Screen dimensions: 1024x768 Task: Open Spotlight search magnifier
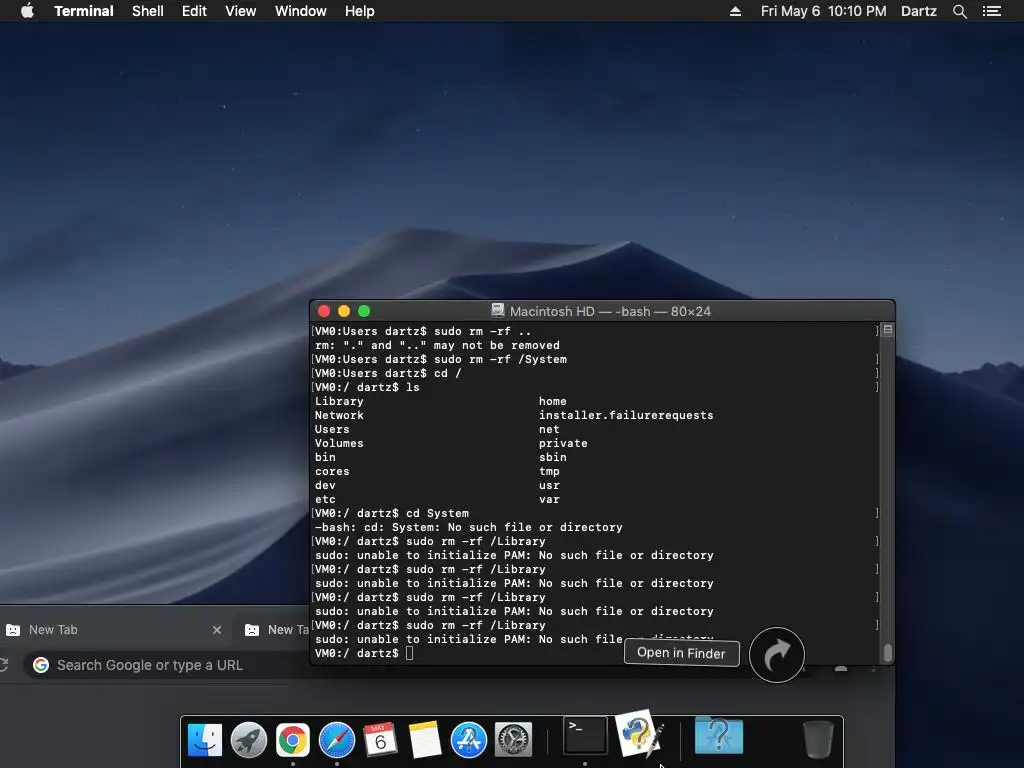pos(959,11)
